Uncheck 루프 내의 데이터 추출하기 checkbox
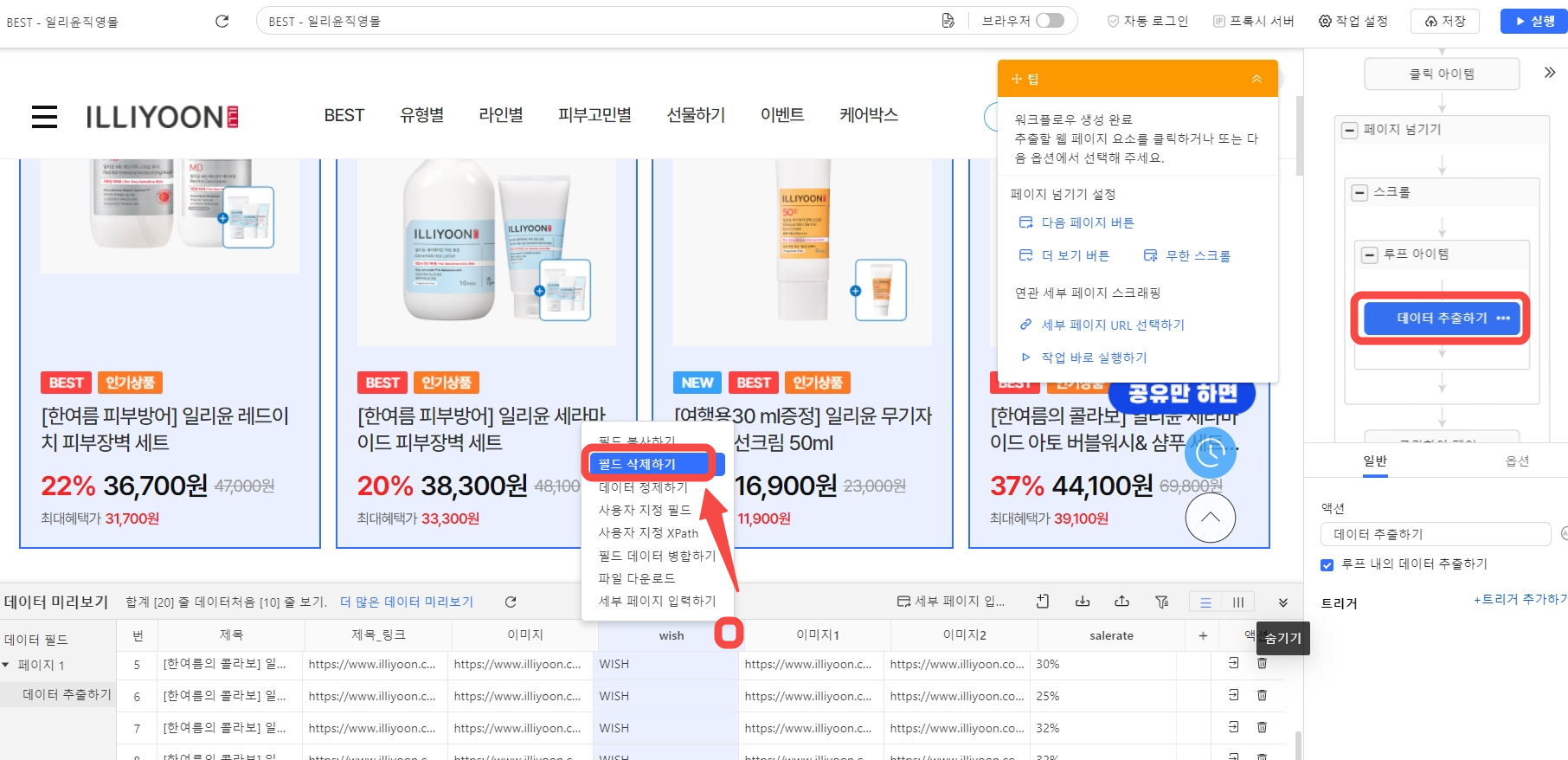The image size is (1568, 760). point(1327,565)
